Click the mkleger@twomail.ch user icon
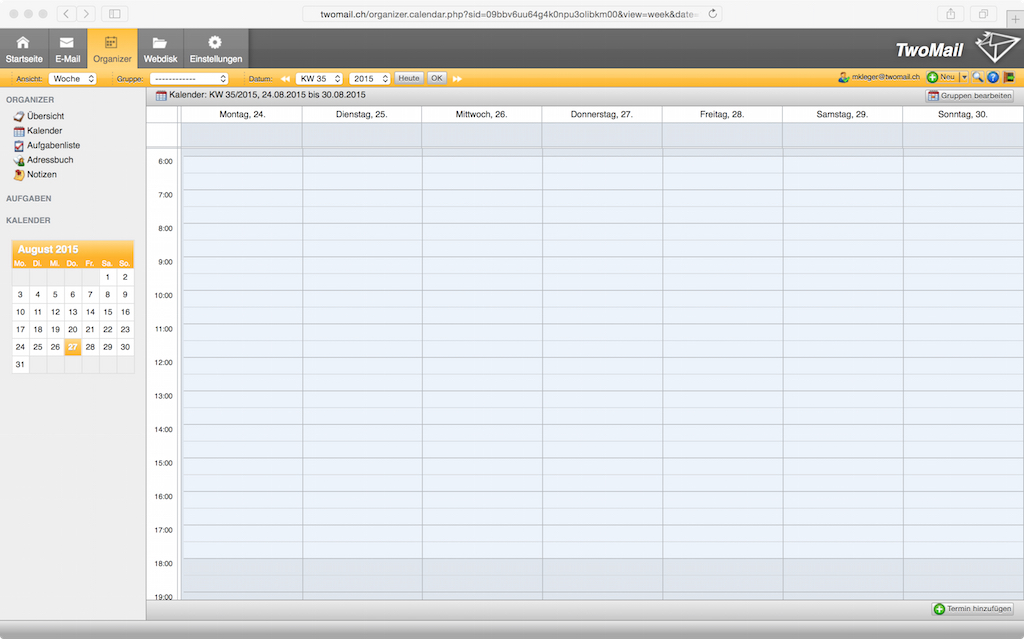Image resolution: width=1024 pixels, height=639 pixels. tap(843, 77)
